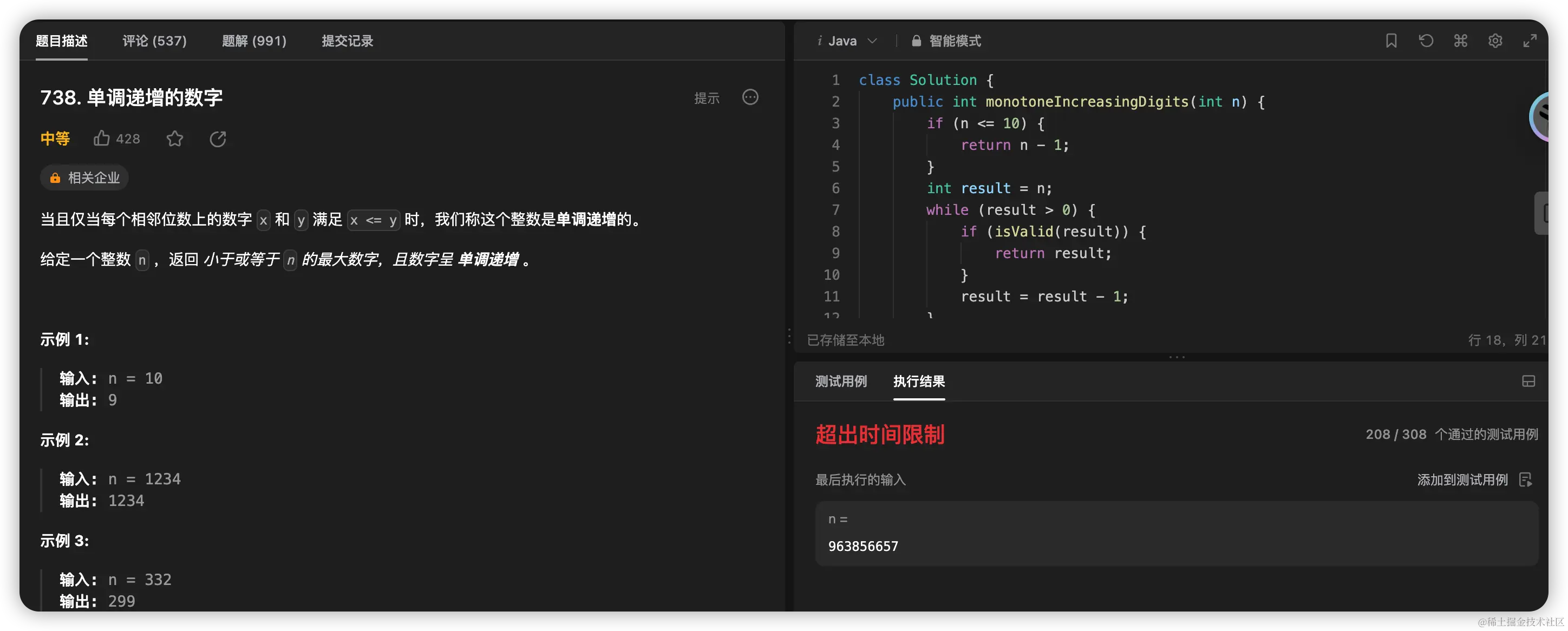
Task: Open editor settings gear icon
Action: tap(1495, 41)
